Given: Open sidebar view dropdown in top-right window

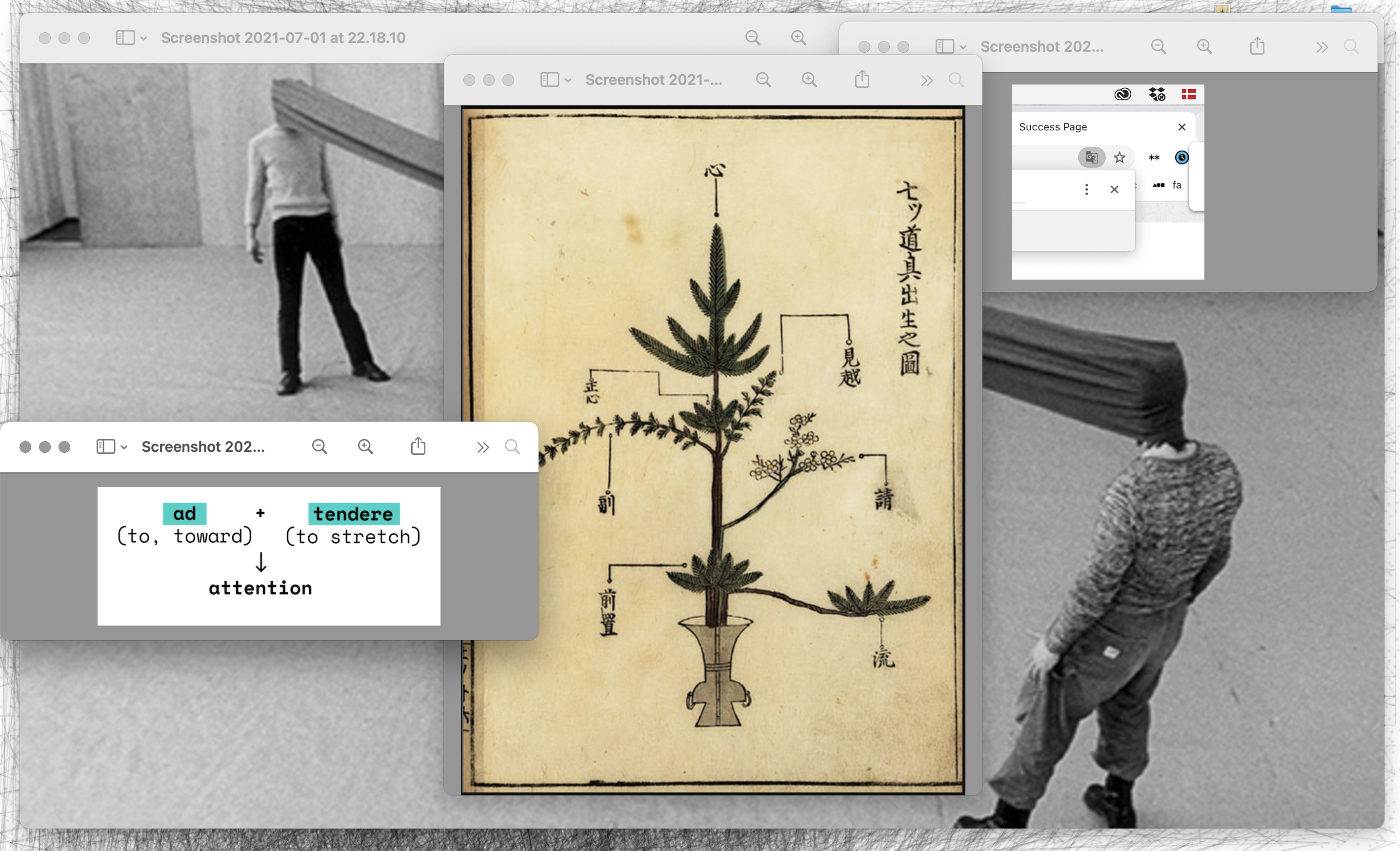Looking at the screenshot, I should coord(962,47).
